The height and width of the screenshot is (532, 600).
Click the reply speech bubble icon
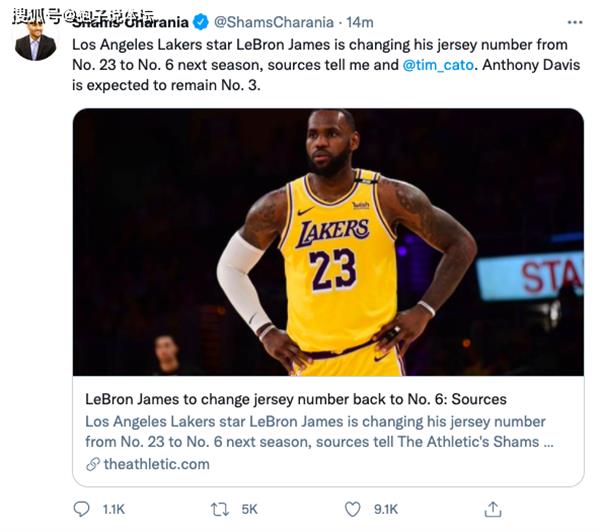pyautogui.click(x=81, y=509)
